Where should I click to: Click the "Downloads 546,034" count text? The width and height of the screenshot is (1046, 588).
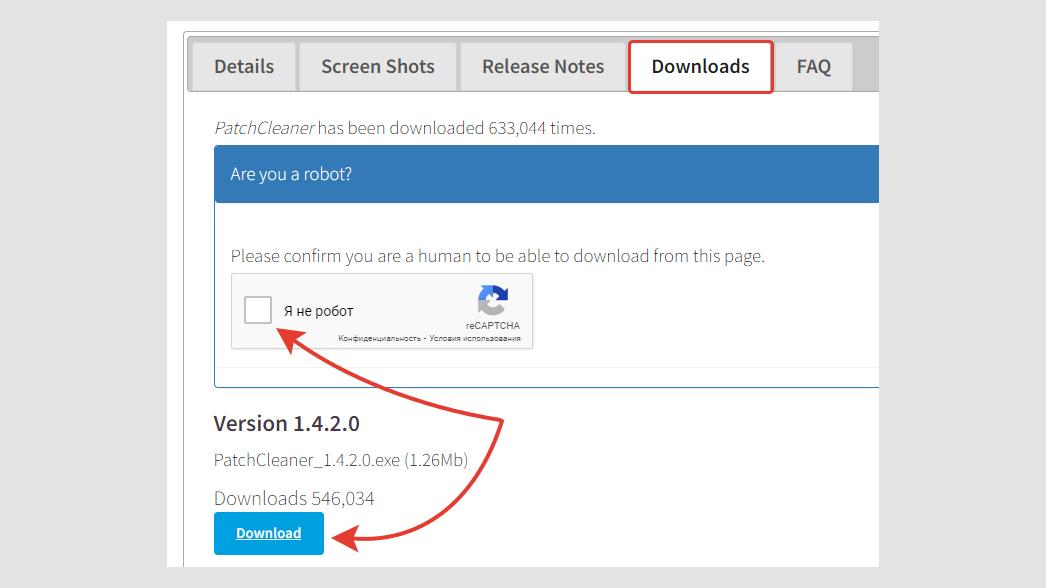click(x=294, y=499)
